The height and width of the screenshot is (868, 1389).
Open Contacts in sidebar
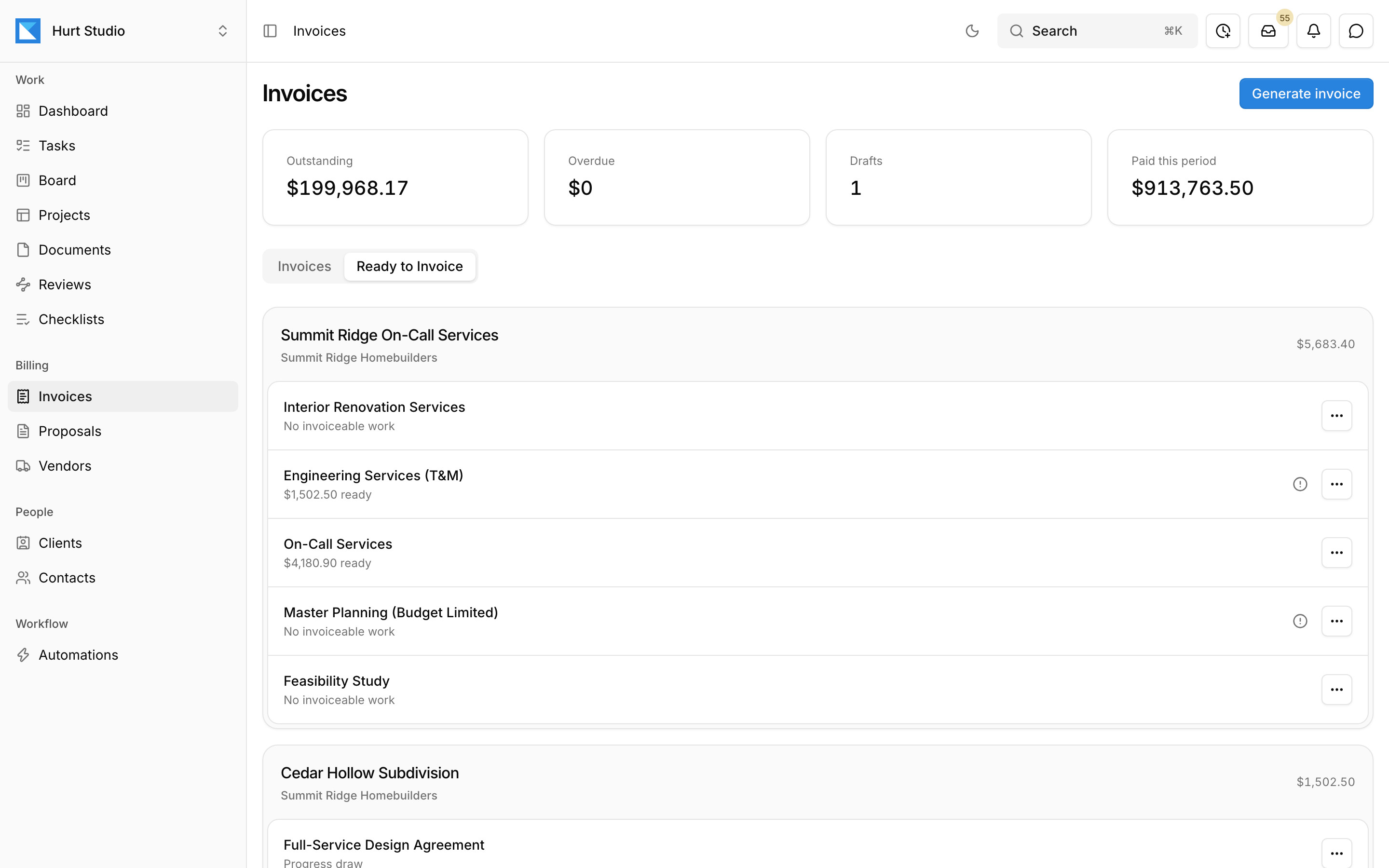point(123,578)
